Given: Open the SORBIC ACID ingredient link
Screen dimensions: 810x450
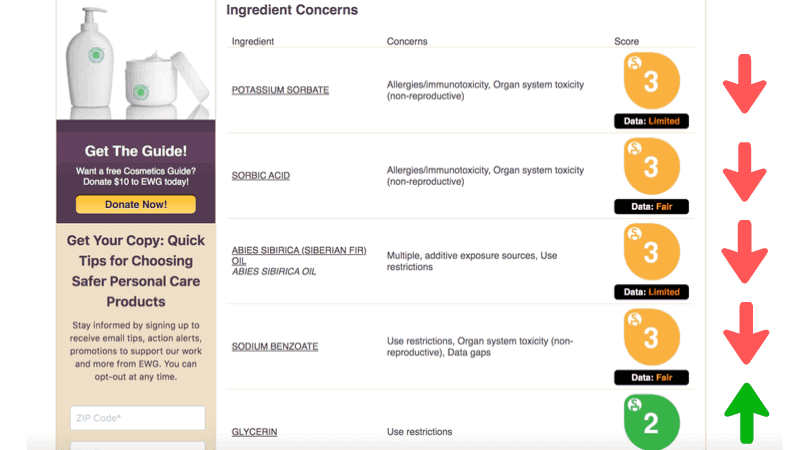Looking at the screenshot, I should pos(260,176).
